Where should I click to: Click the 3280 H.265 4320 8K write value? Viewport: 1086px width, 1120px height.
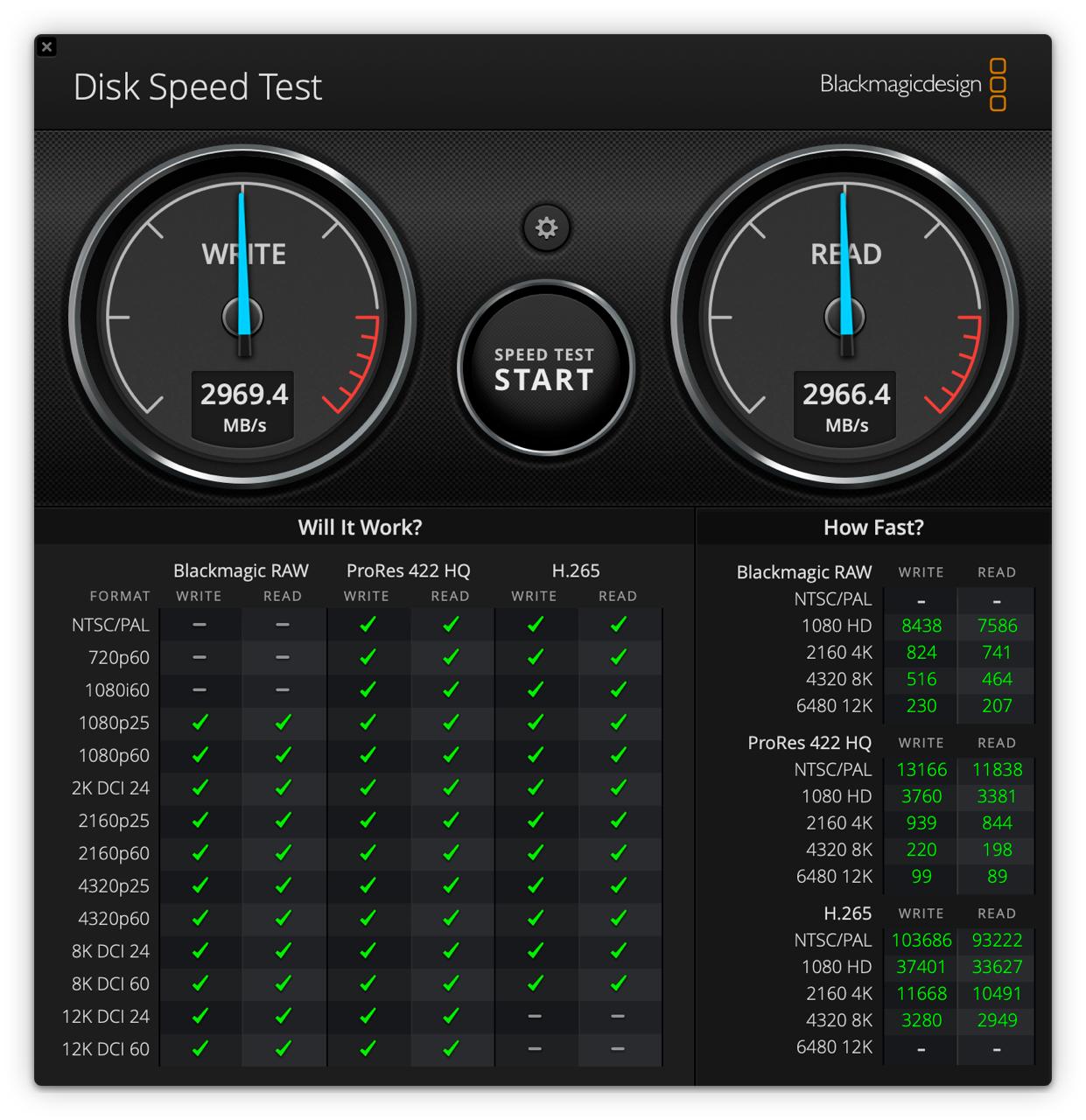pyautogui.click(x=921, y=1020)
